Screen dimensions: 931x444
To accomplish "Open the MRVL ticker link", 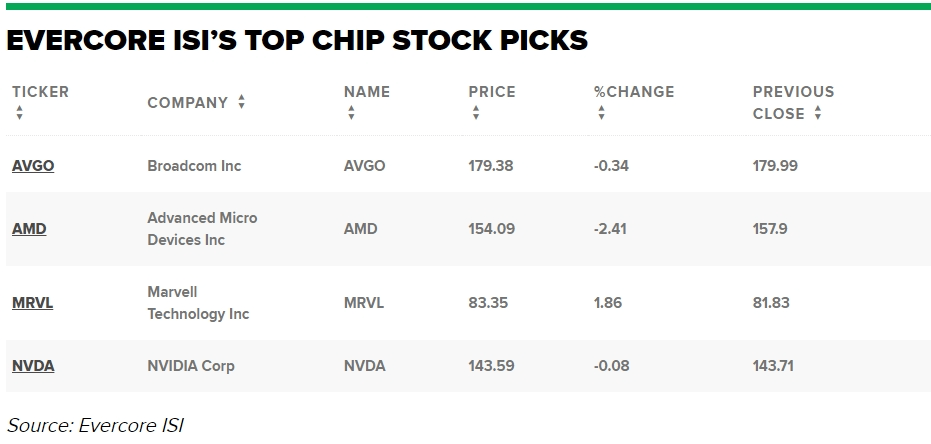I will pyautogui.click(x=33, y=303).
